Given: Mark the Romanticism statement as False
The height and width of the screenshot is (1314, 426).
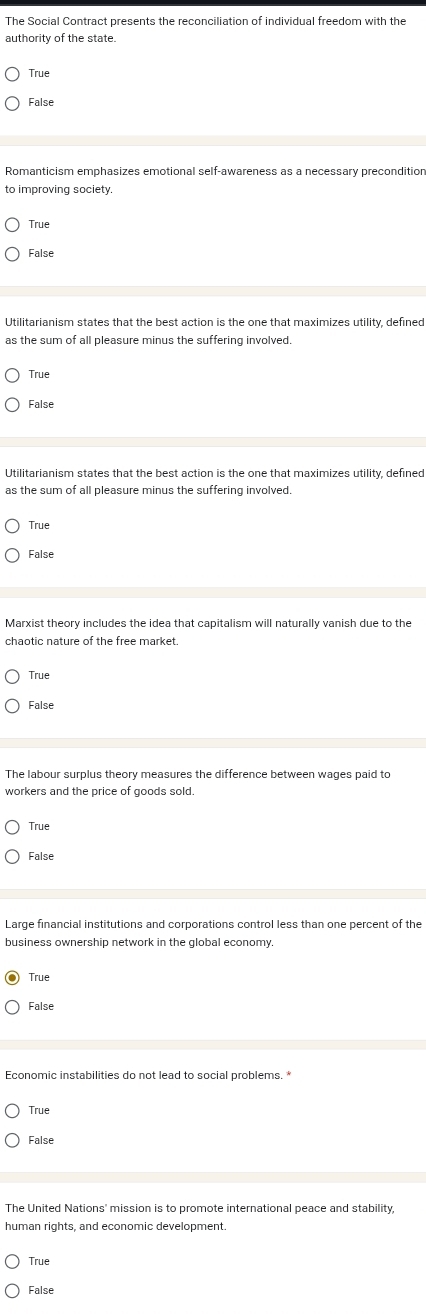Looking at the screenshot, I should point(13,254).
